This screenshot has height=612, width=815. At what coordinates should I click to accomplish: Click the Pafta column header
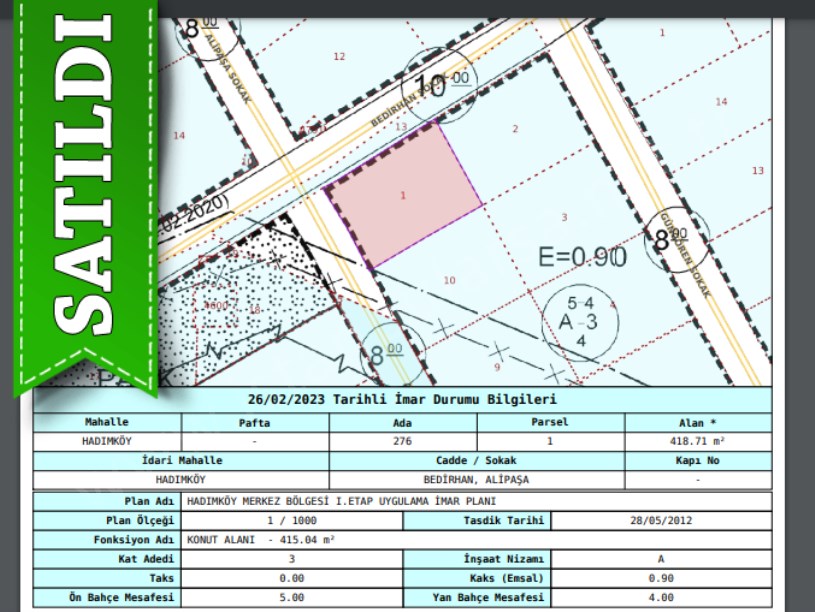[x=255, y=422]
